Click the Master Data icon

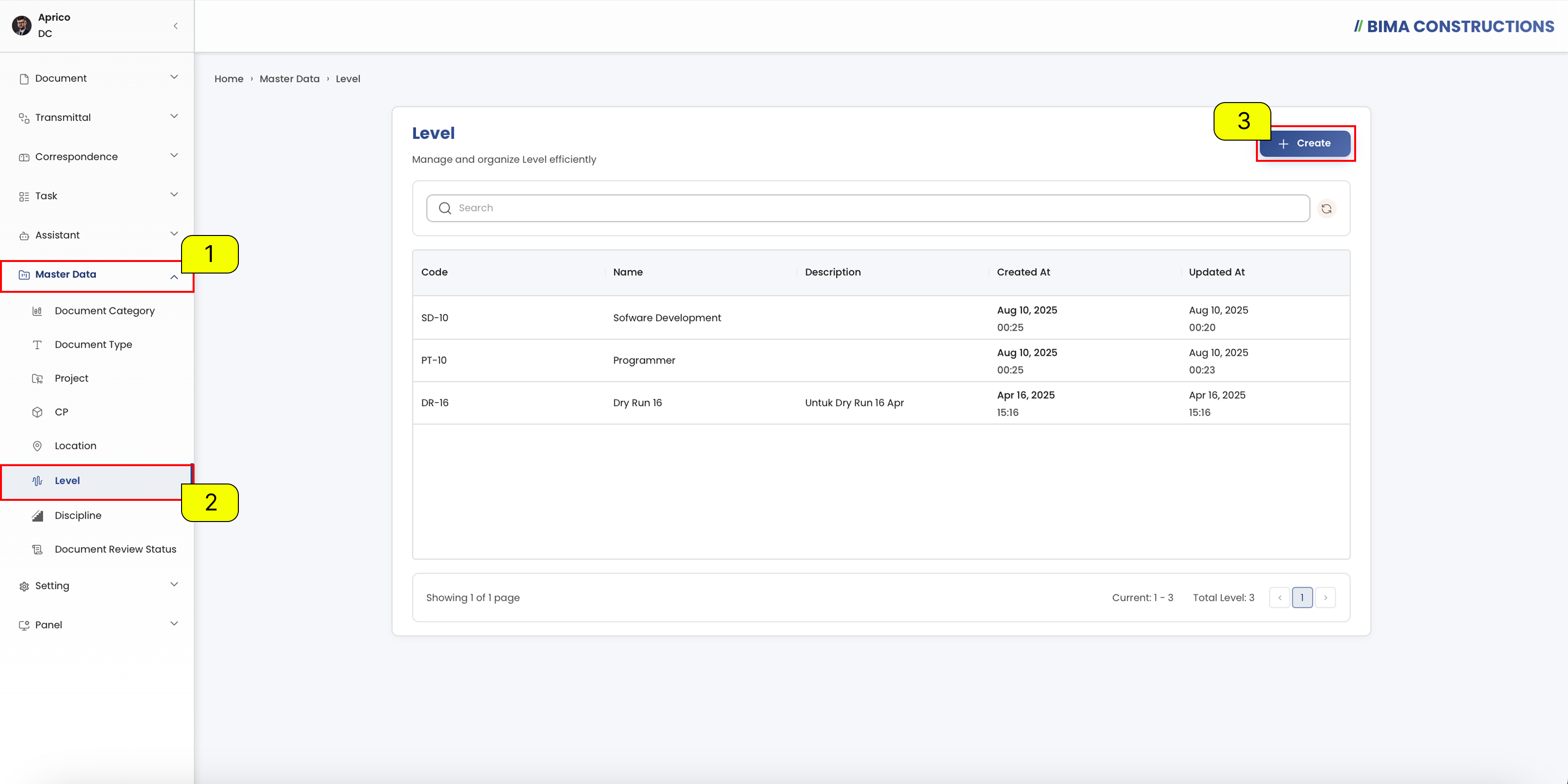[25, 274]
